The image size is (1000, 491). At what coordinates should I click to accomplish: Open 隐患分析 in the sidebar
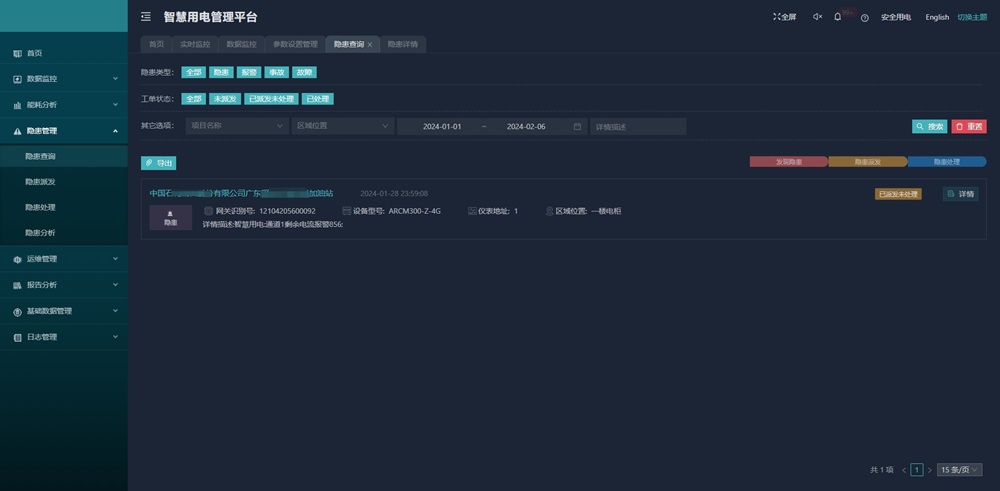point(40,233)
